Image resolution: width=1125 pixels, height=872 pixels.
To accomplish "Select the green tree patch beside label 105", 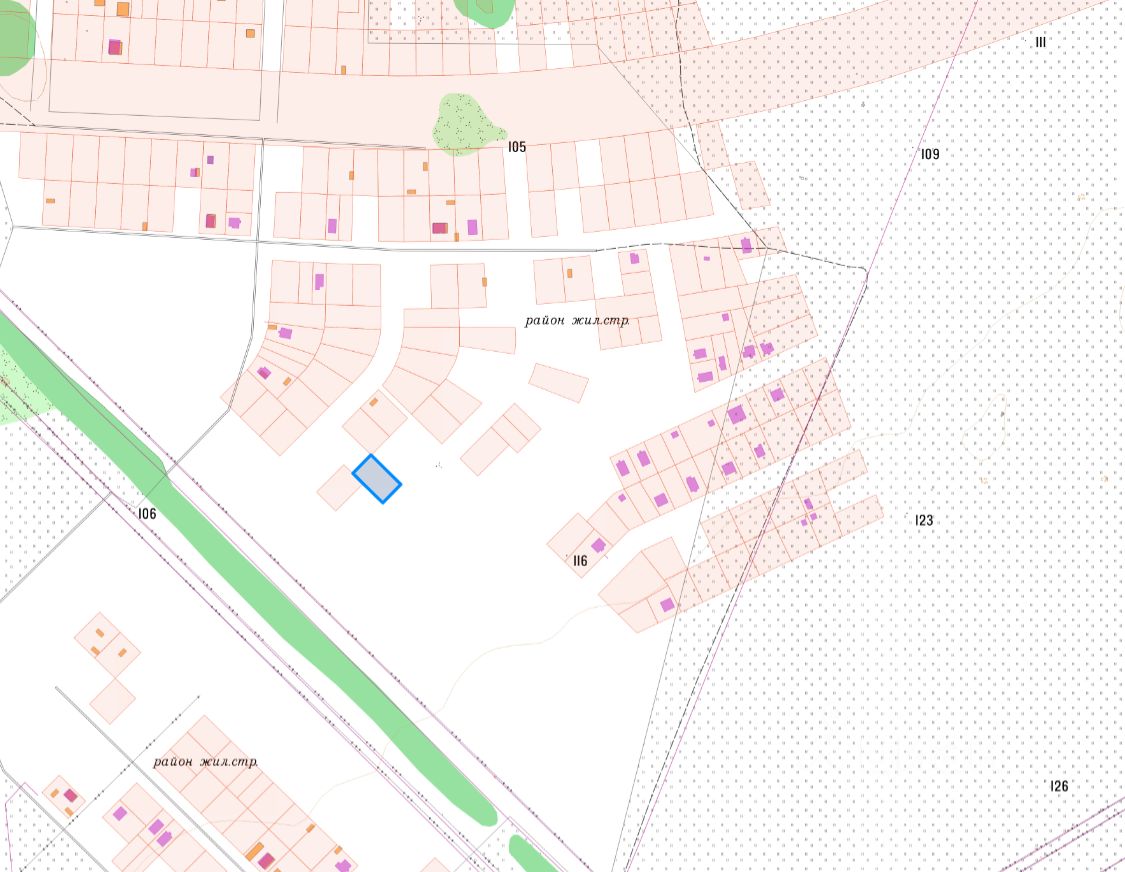I will (467, 124).
